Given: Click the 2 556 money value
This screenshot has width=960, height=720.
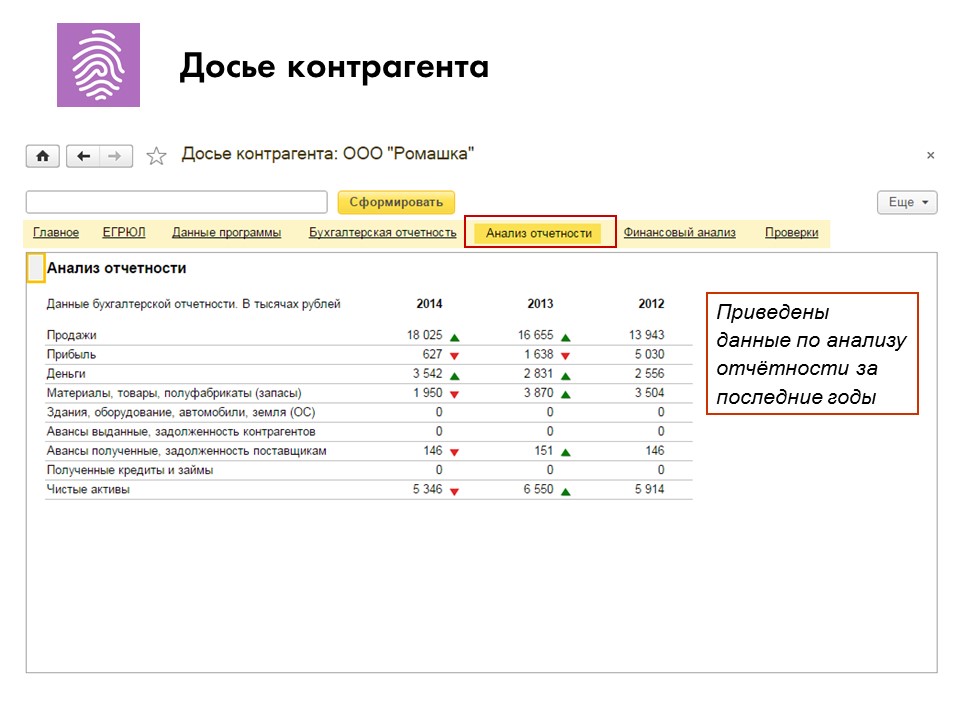Looking at the screenshot, I should (x=650, y=373).
